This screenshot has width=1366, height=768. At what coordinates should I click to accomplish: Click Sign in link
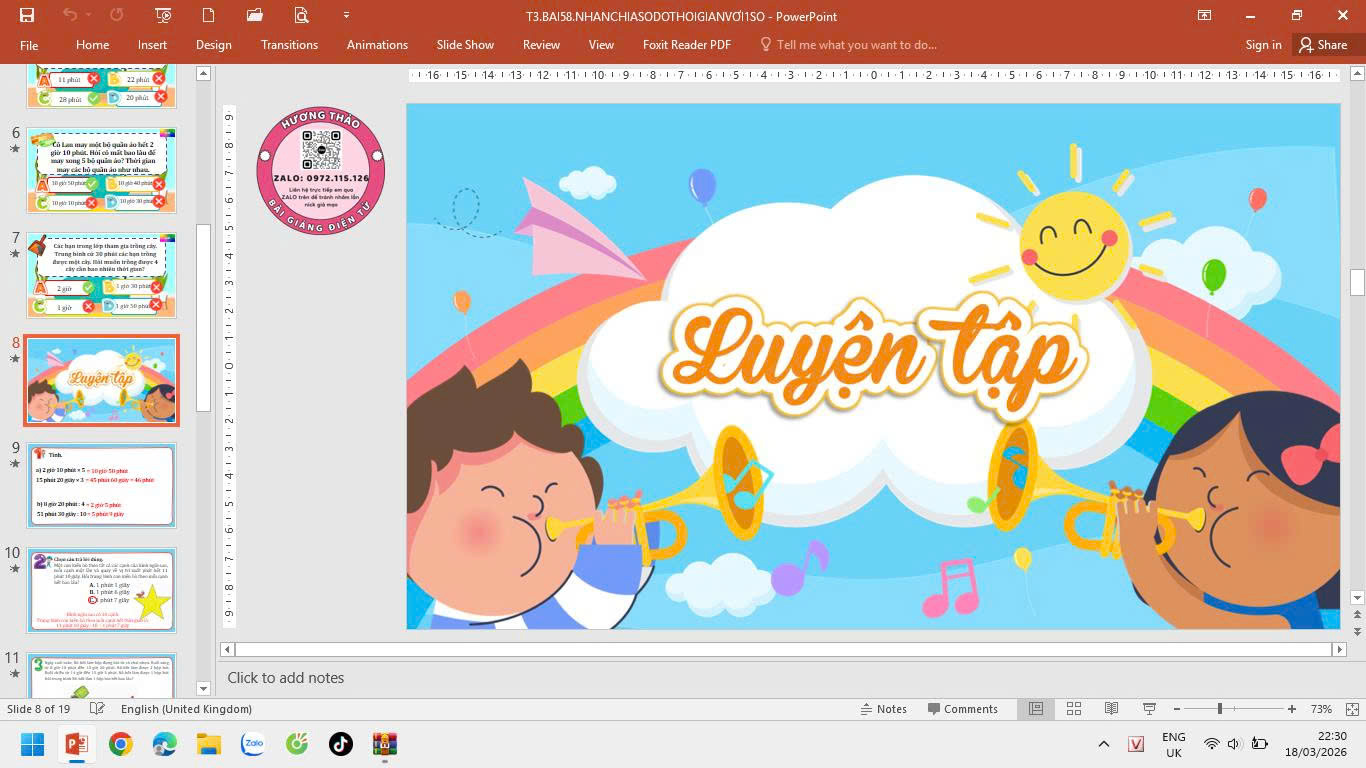tap(1263, 45)
